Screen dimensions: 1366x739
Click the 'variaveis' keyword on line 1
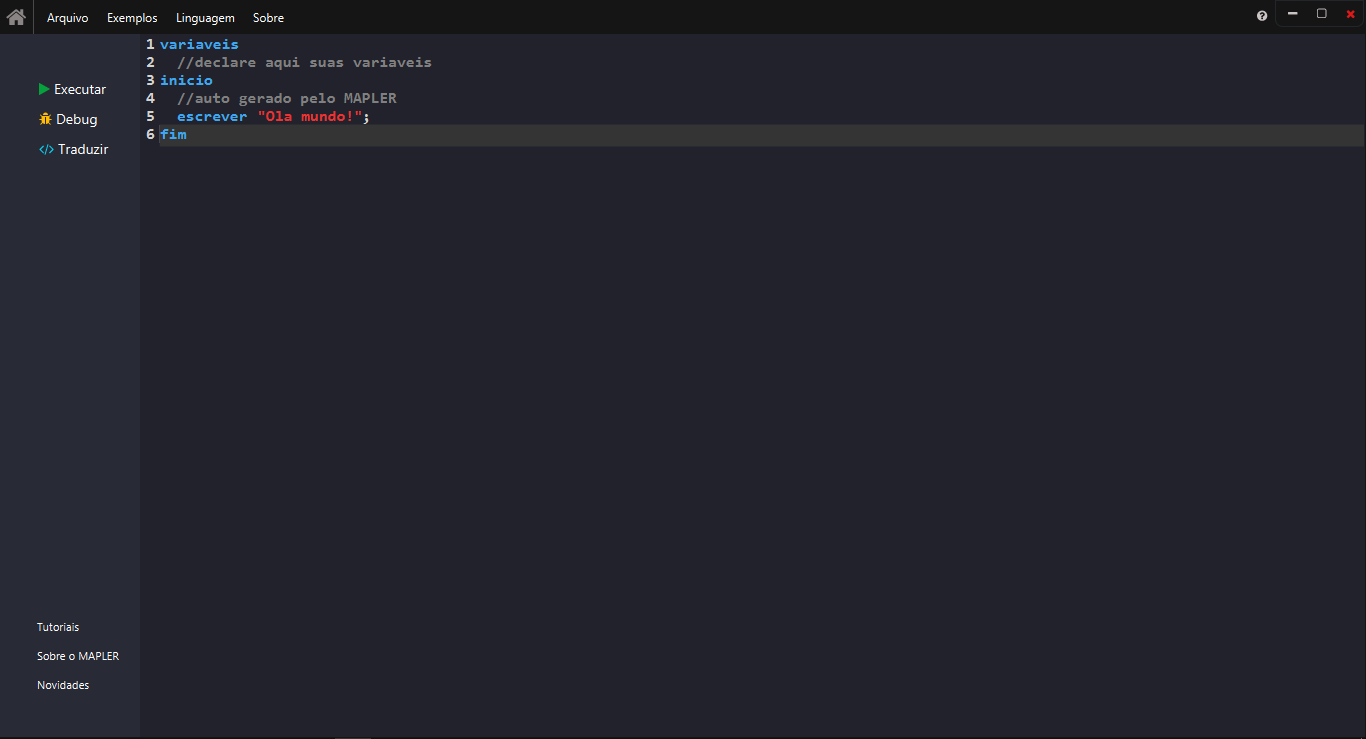(199, 44)
